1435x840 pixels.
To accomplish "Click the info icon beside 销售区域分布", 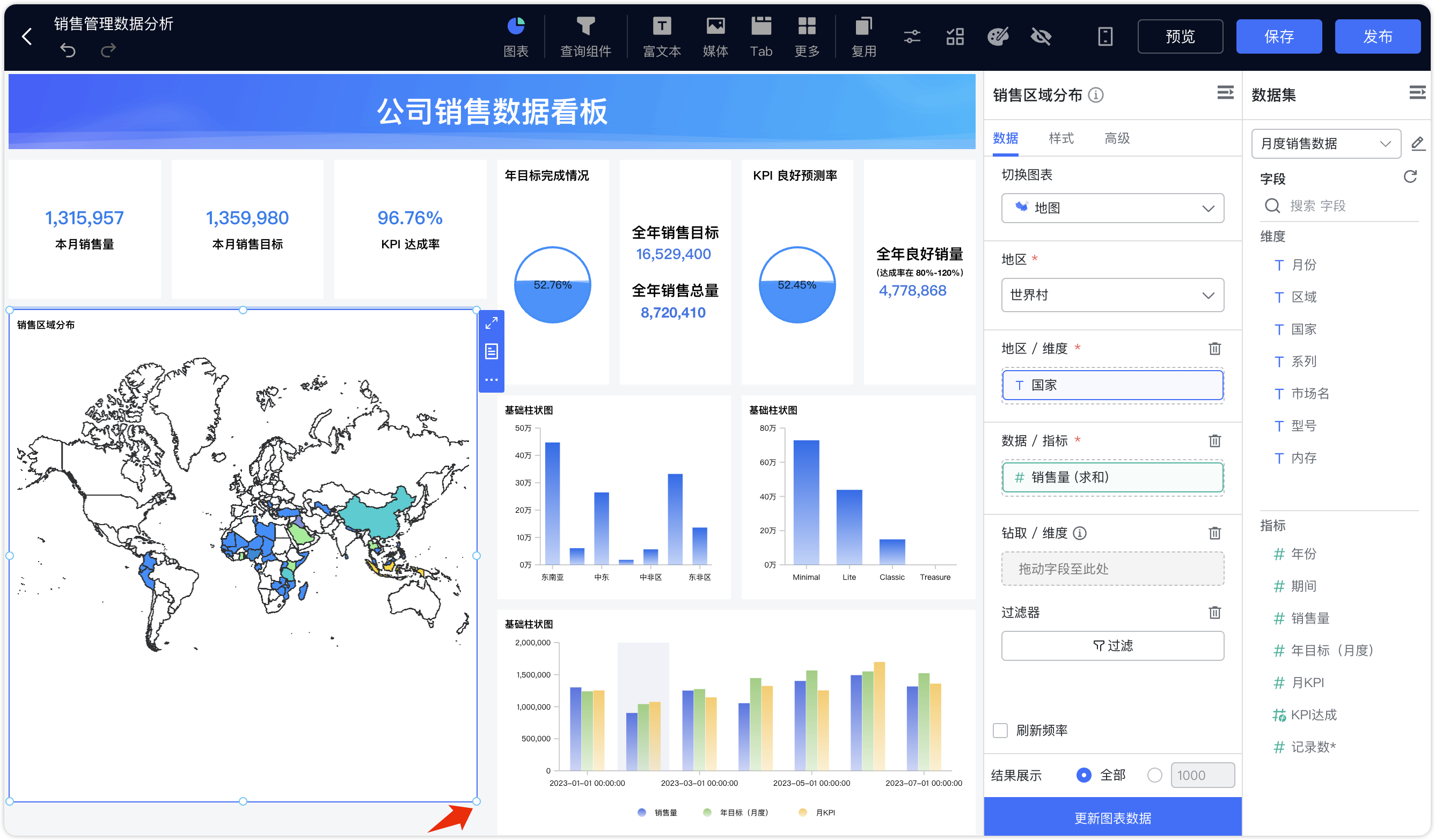I will pos(1096,95).
